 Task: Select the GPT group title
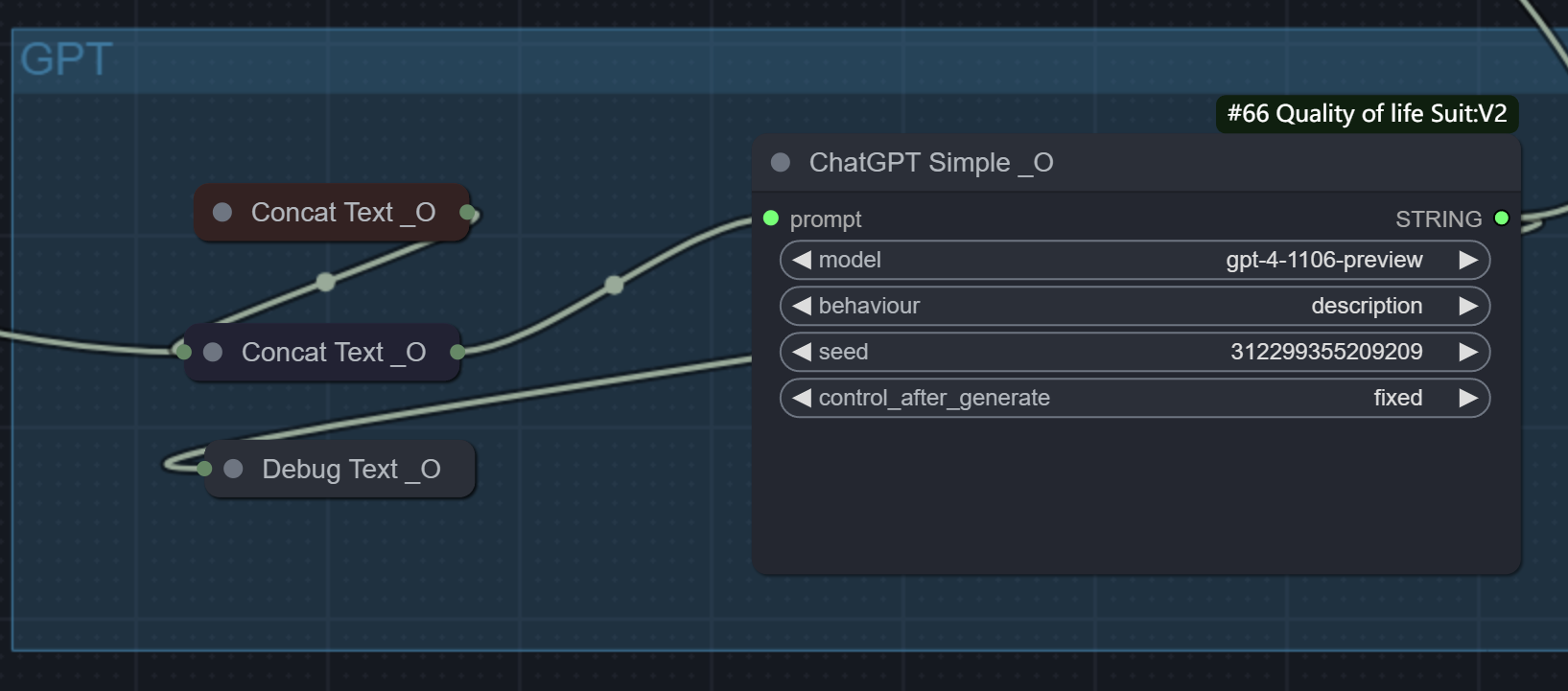point(66,59)
